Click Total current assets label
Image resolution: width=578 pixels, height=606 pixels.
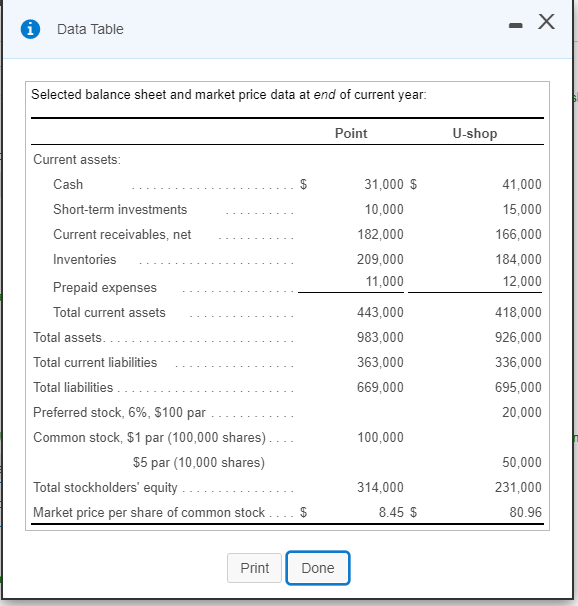point(109,312)
